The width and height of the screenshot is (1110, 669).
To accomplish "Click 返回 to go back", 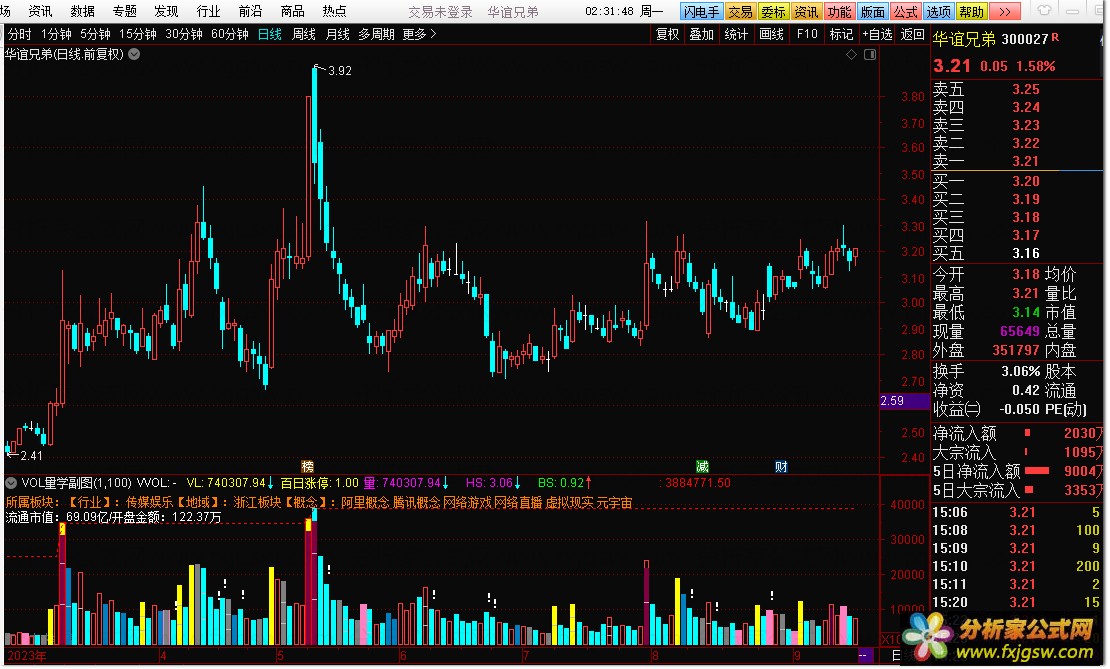I will (912, 34).
